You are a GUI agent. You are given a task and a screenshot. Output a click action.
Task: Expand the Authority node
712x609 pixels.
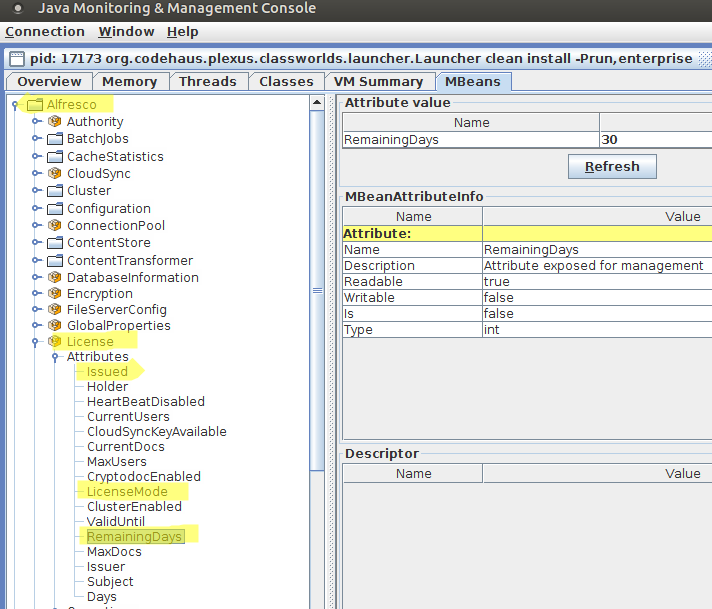35,121
